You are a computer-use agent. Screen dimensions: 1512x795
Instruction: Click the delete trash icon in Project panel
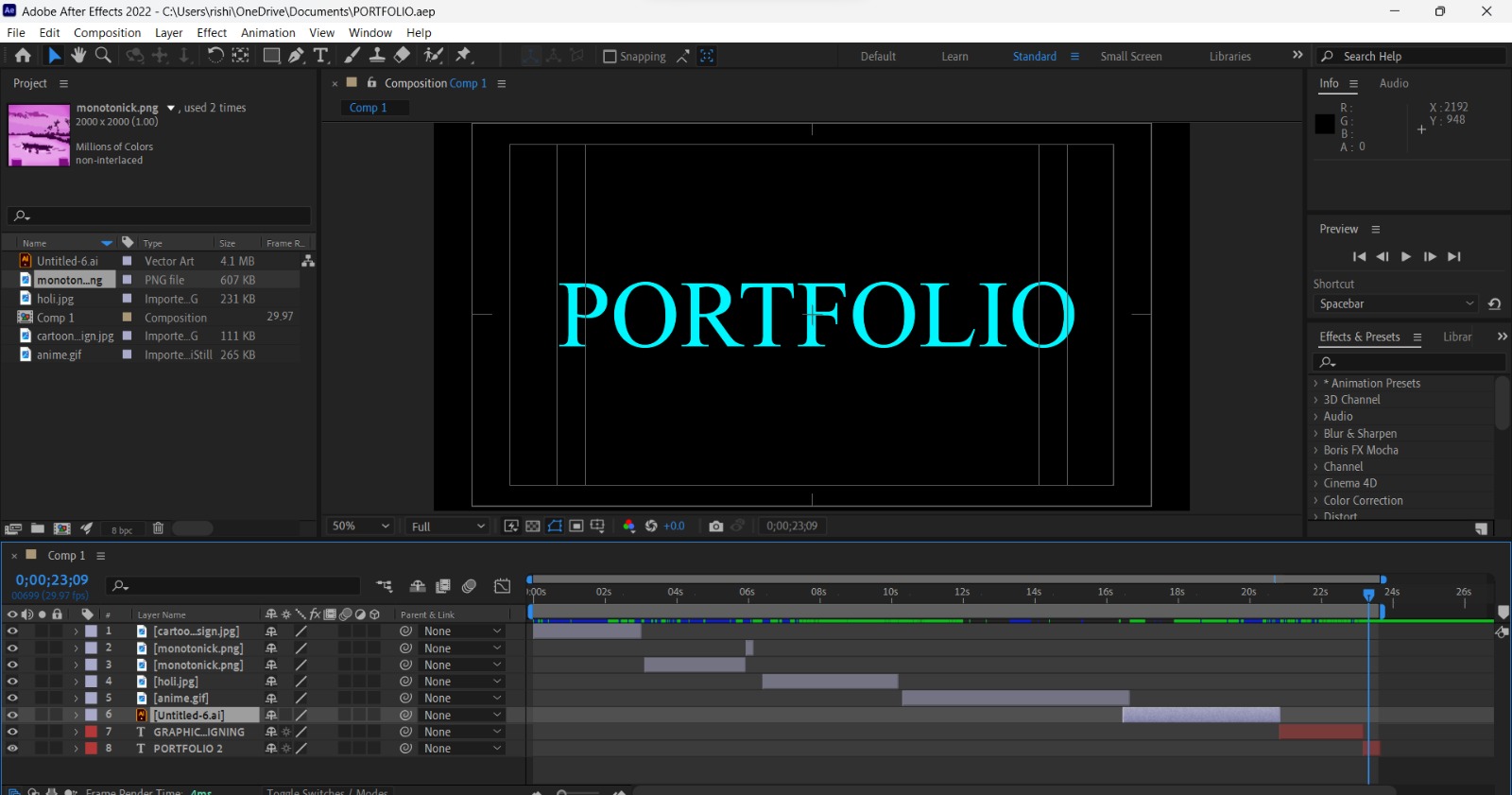point(158,528)
